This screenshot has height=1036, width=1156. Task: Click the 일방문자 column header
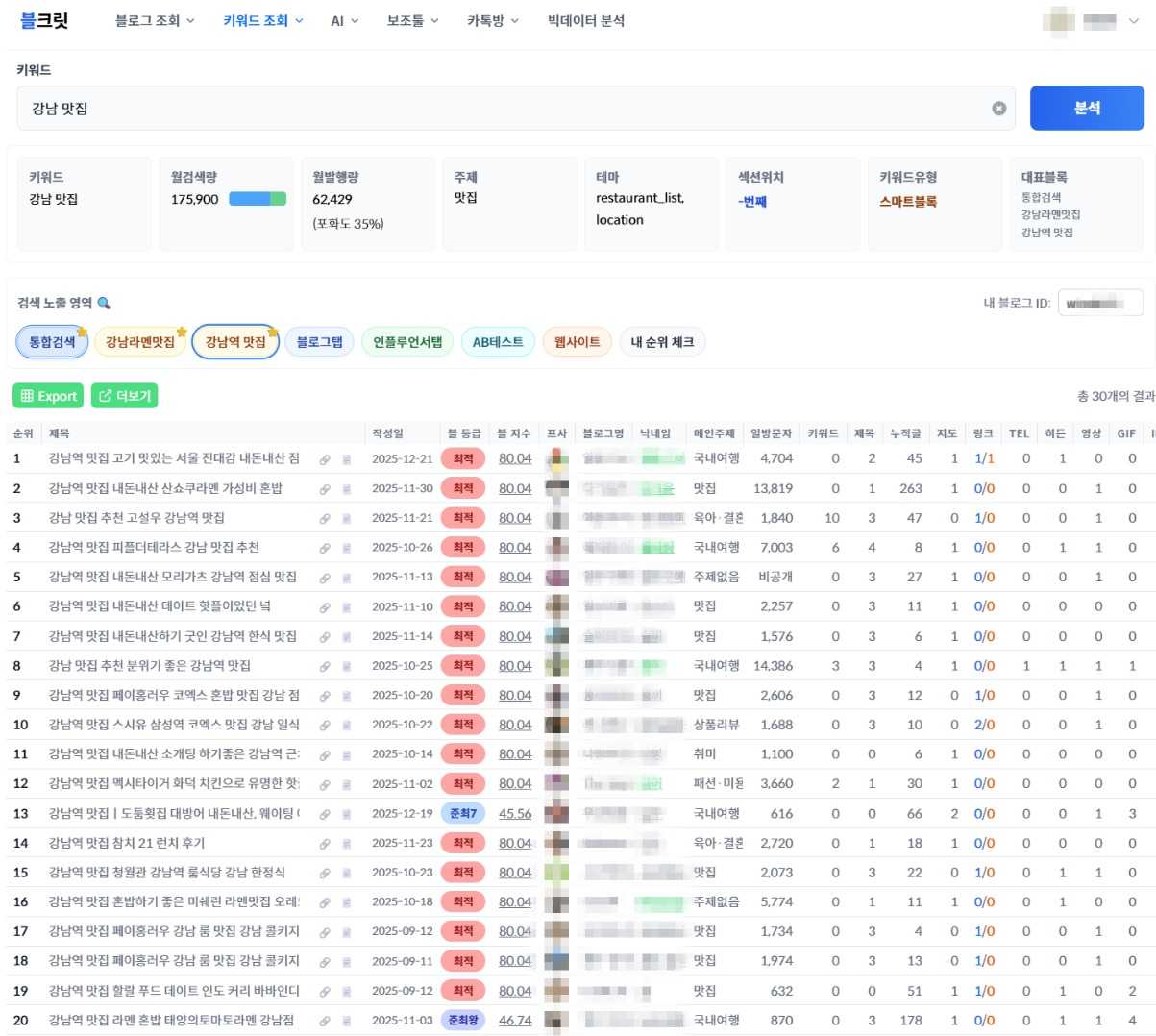(771, 433)
